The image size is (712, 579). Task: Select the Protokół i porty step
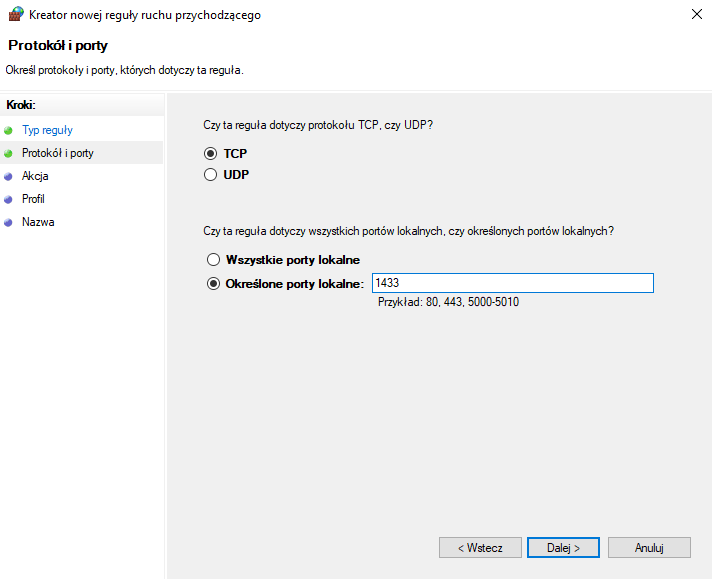coord(58,153)
